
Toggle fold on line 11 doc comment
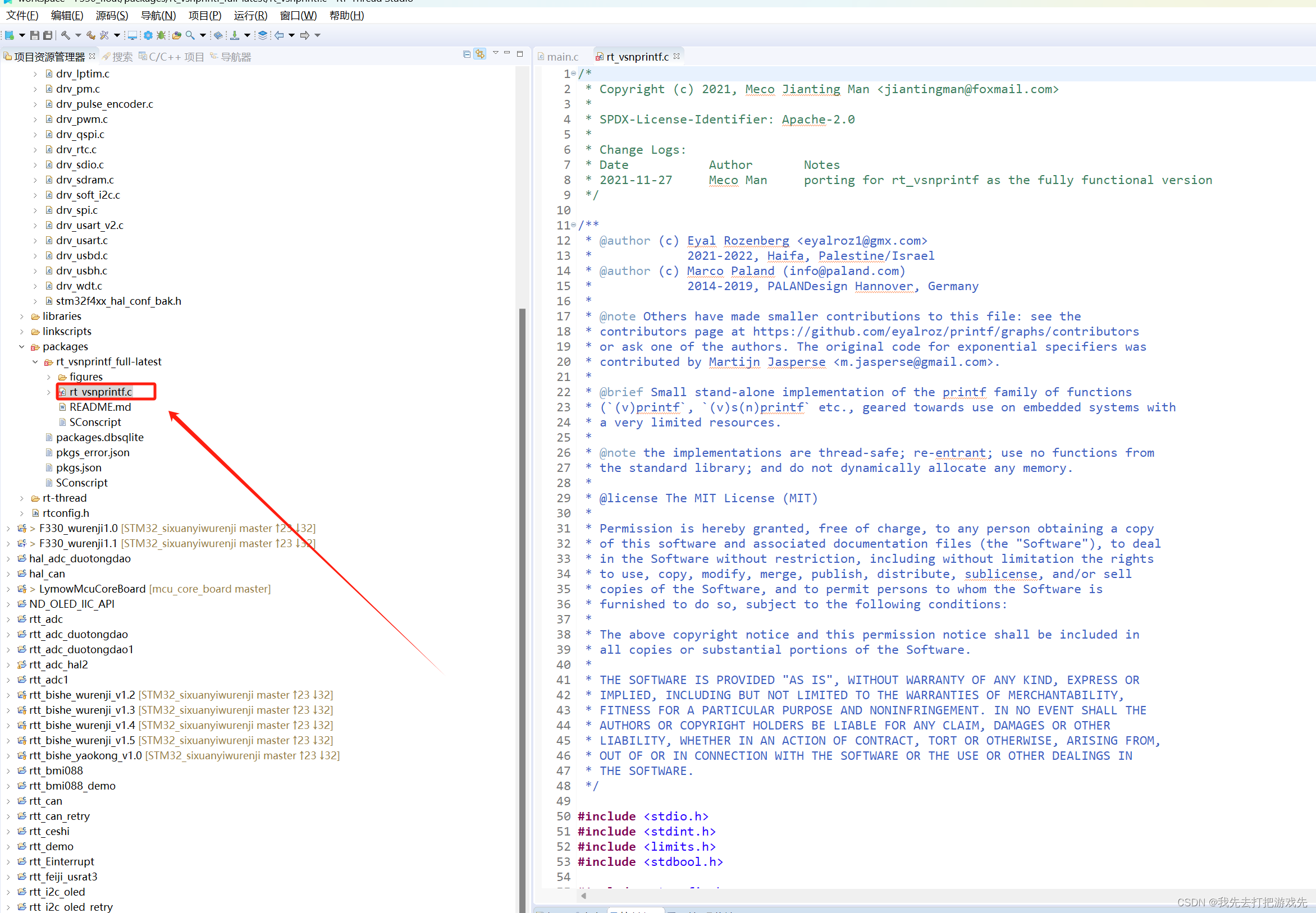coord(573,226)
